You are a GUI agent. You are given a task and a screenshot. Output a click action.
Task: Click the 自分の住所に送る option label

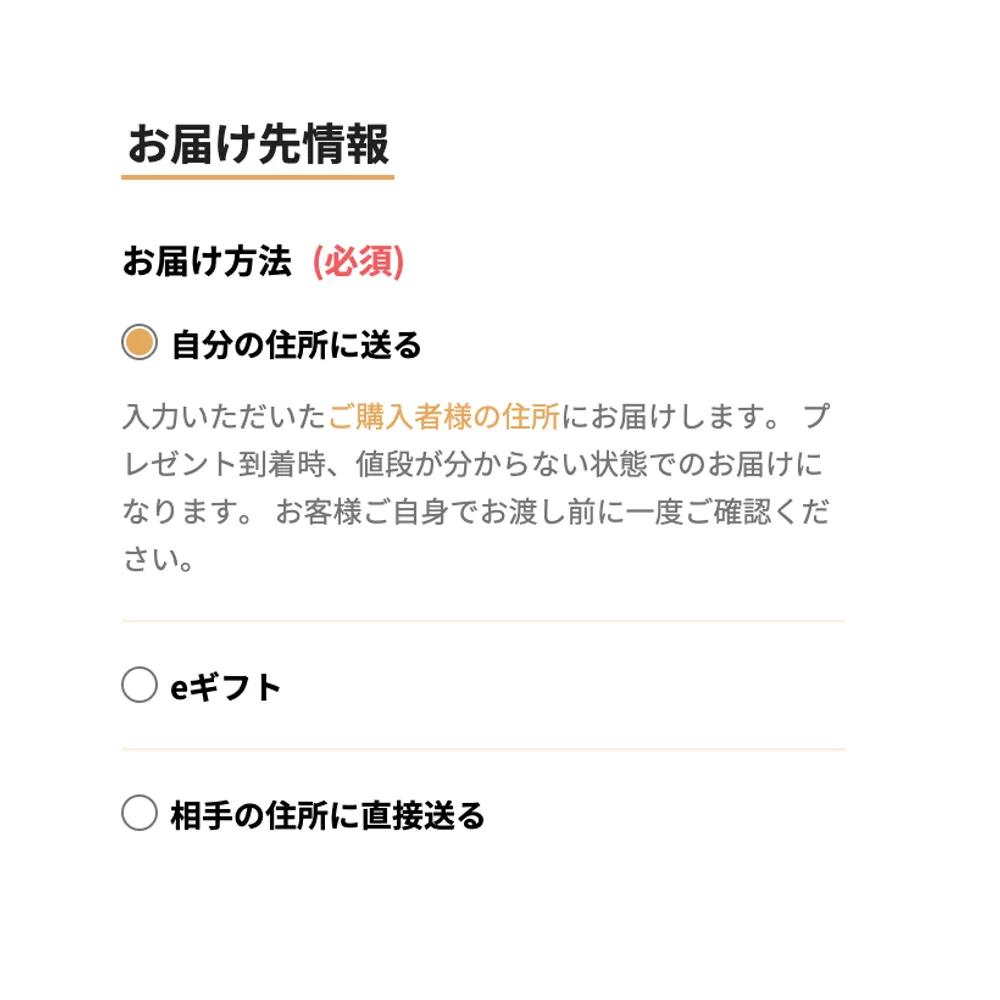pos(296,346)
